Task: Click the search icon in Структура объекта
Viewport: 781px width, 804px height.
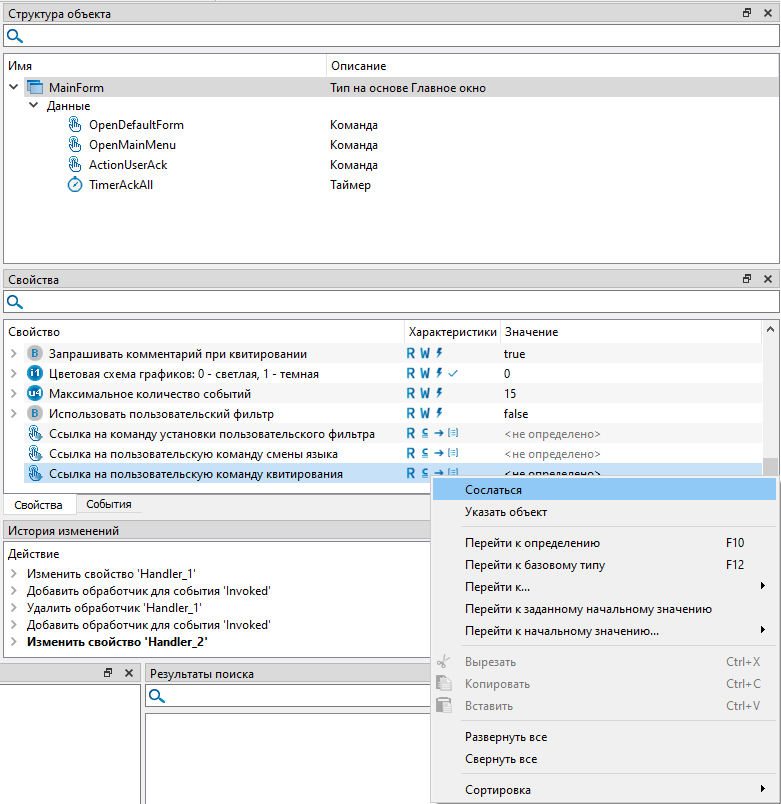Action: 15,37
